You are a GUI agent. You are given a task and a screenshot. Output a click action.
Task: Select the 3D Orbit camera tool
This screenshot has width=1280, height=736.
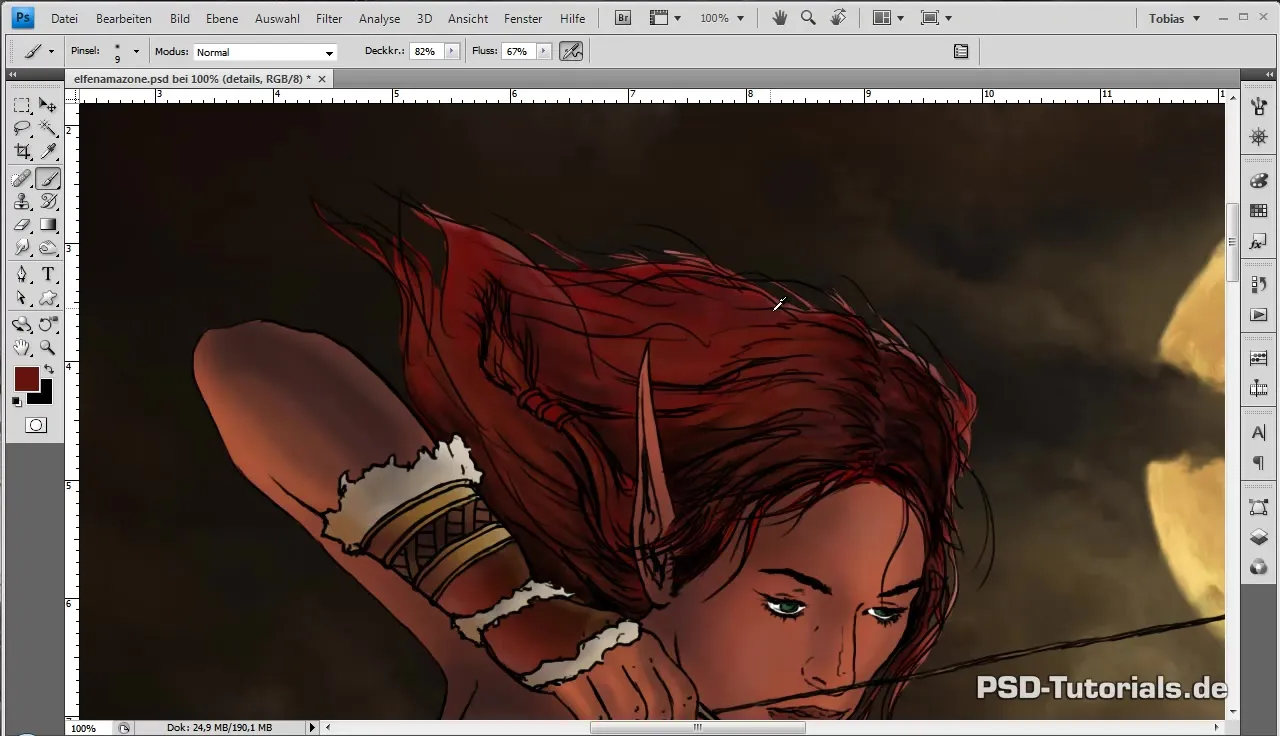click(x=48, y=324)
